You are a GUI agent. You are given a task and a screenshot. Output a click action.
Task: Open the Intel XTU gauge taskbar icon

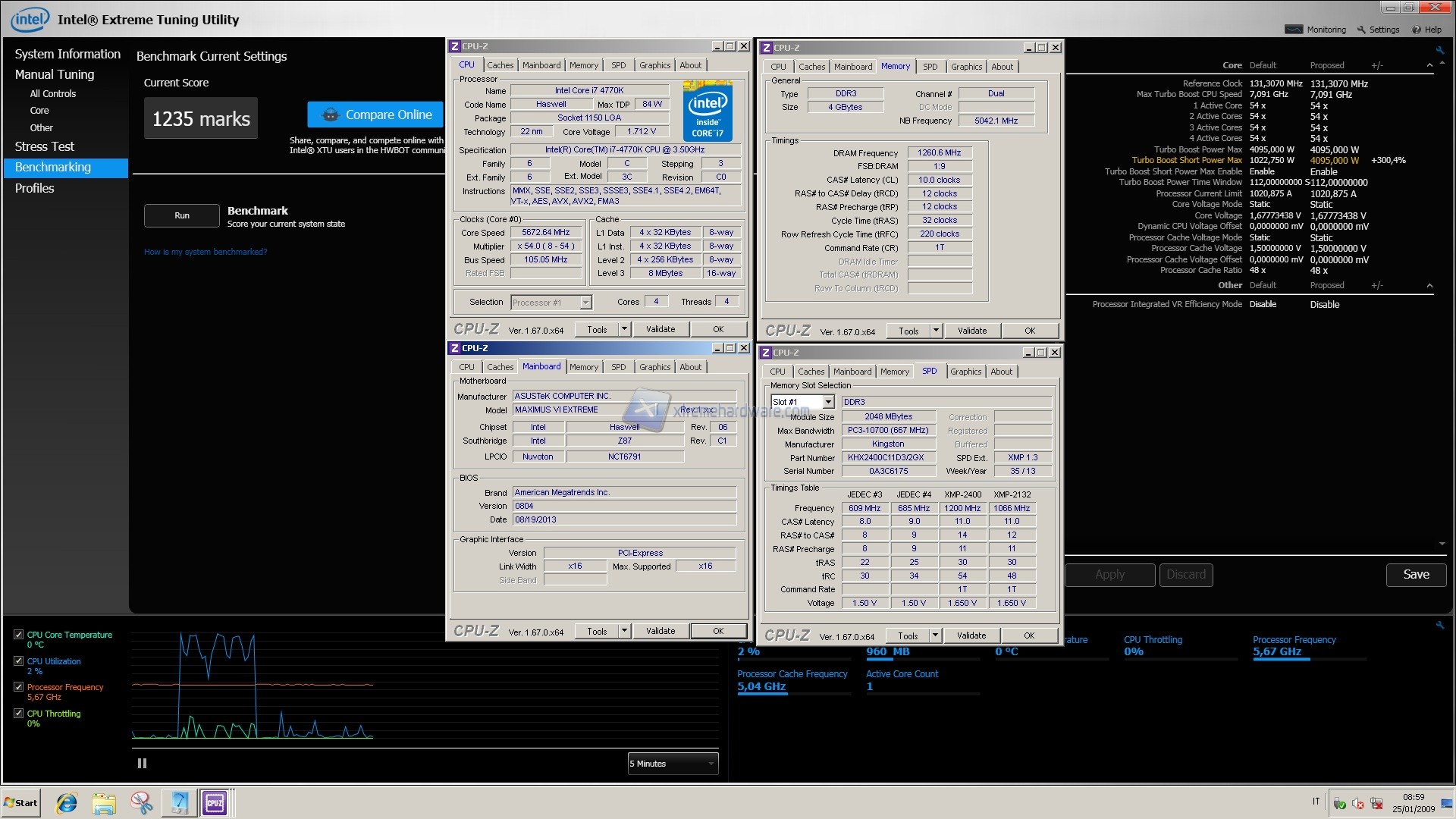[179, 803]
